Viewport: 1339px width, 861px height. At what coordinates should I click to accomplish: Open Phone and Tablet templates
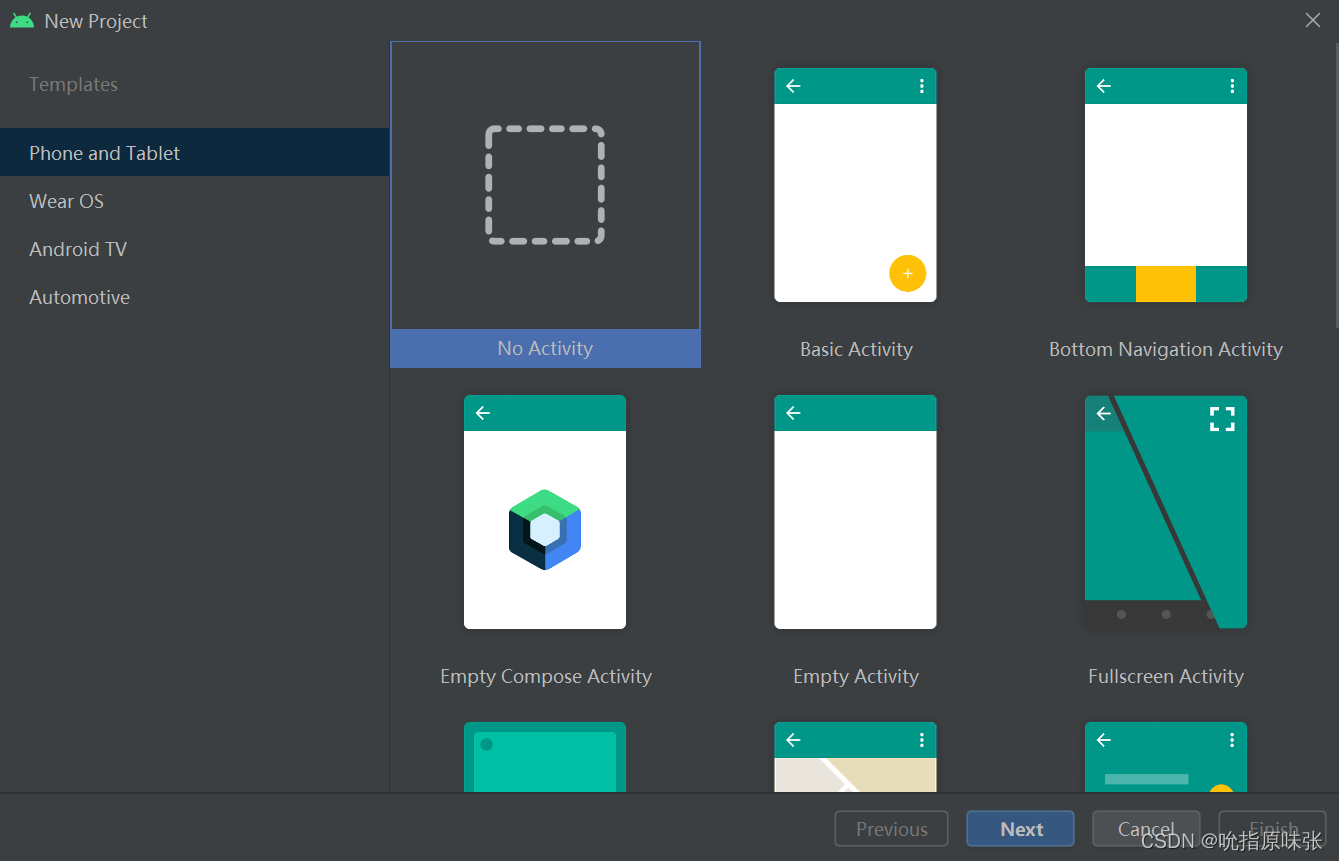(x=194, y=153)
